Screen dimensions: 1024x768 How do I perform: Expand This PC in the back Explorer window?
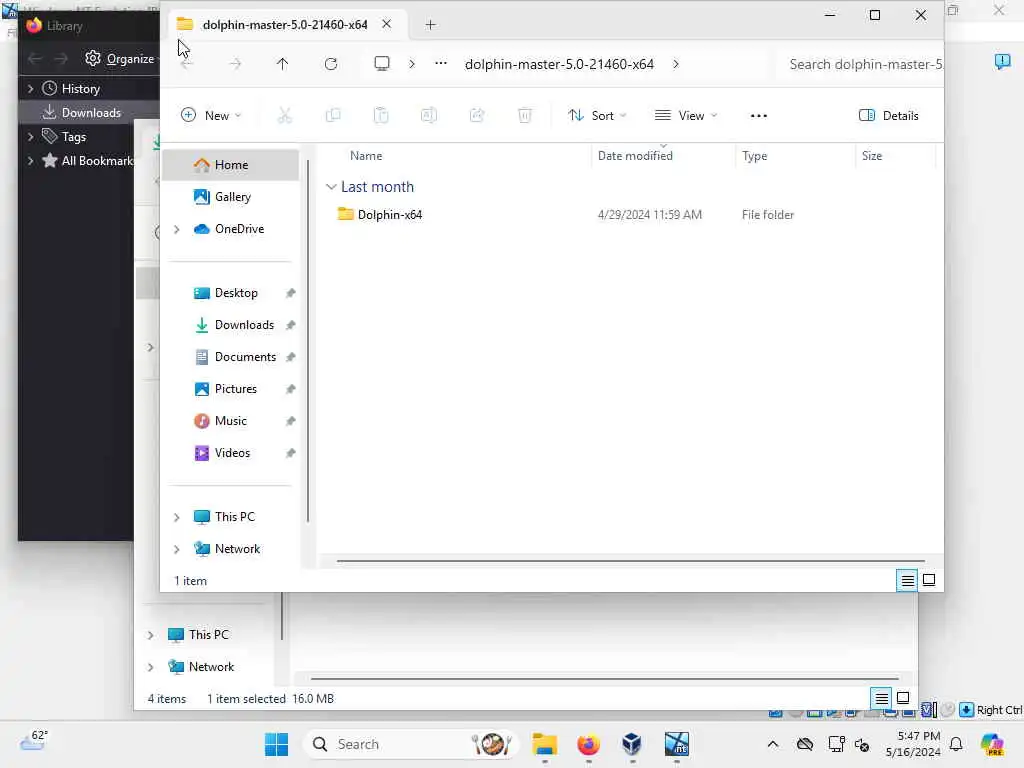[x=150, y=635]
